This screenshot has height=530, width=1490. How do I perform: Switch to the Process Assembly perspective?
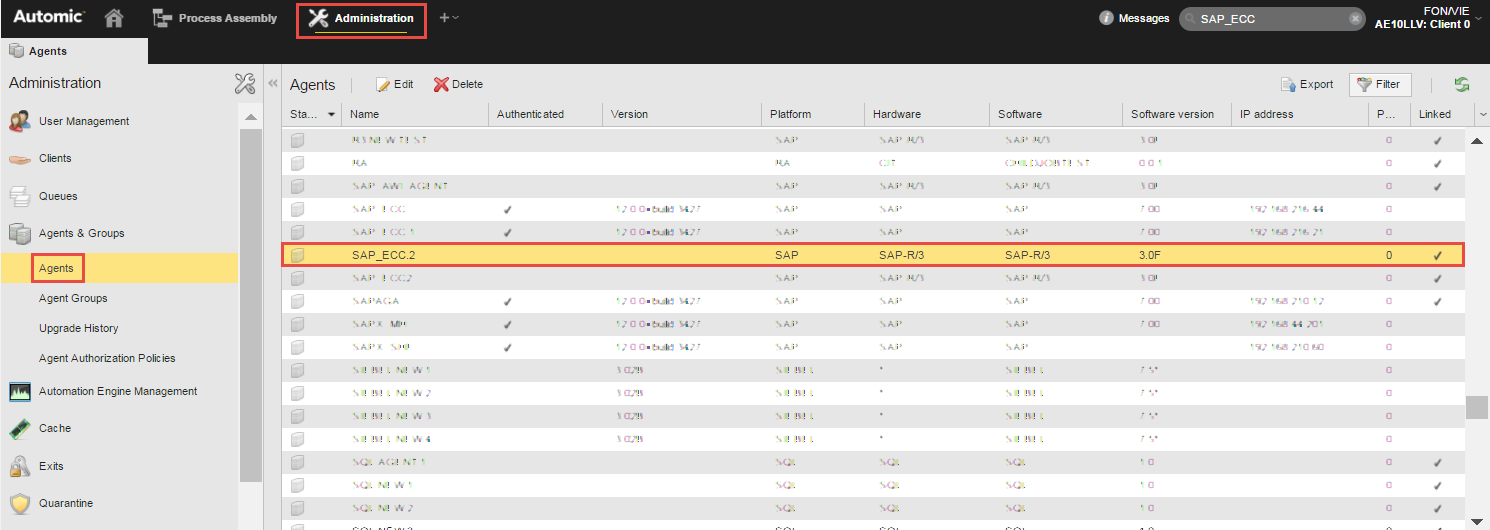tap(214, 18)
